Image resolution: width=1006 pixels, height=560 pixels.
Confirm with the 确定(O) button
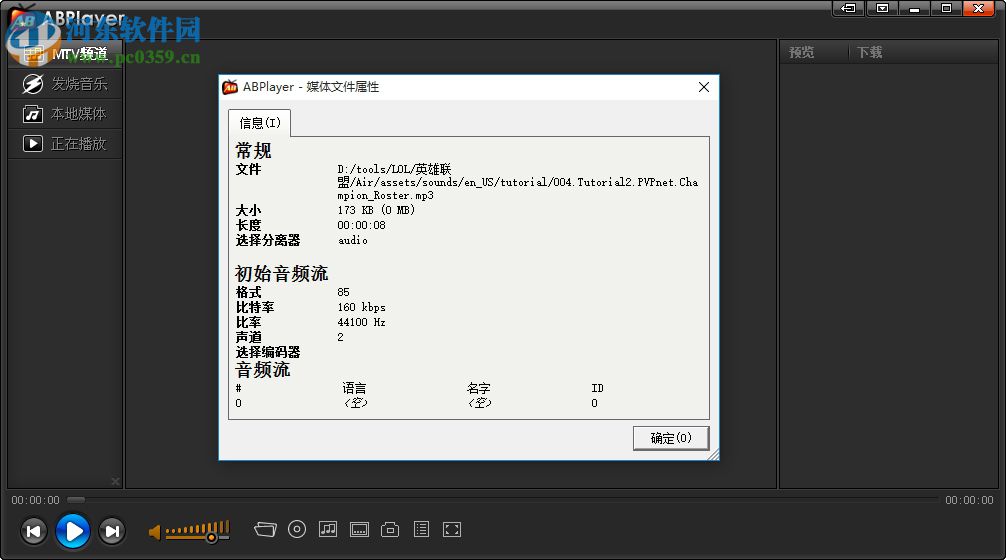(x=671, y=438)
